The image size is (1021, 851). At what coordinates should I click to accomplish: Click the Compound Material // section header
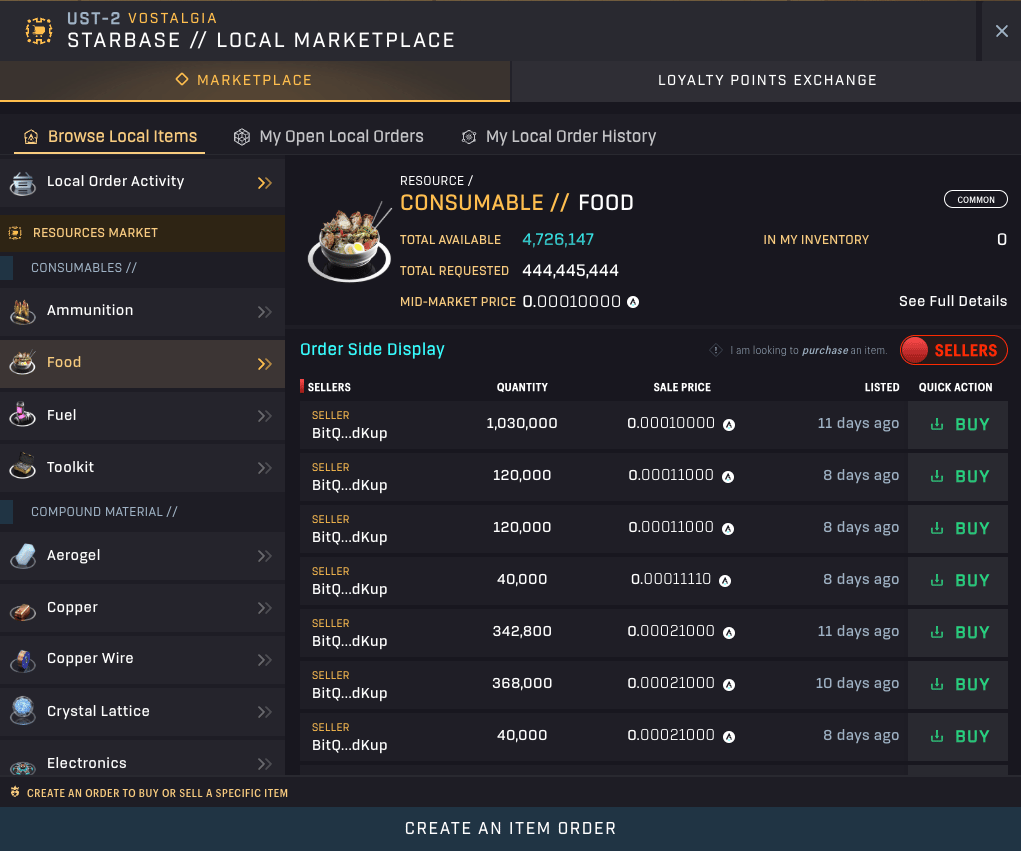pyautogui.click(x=104, y=512)
